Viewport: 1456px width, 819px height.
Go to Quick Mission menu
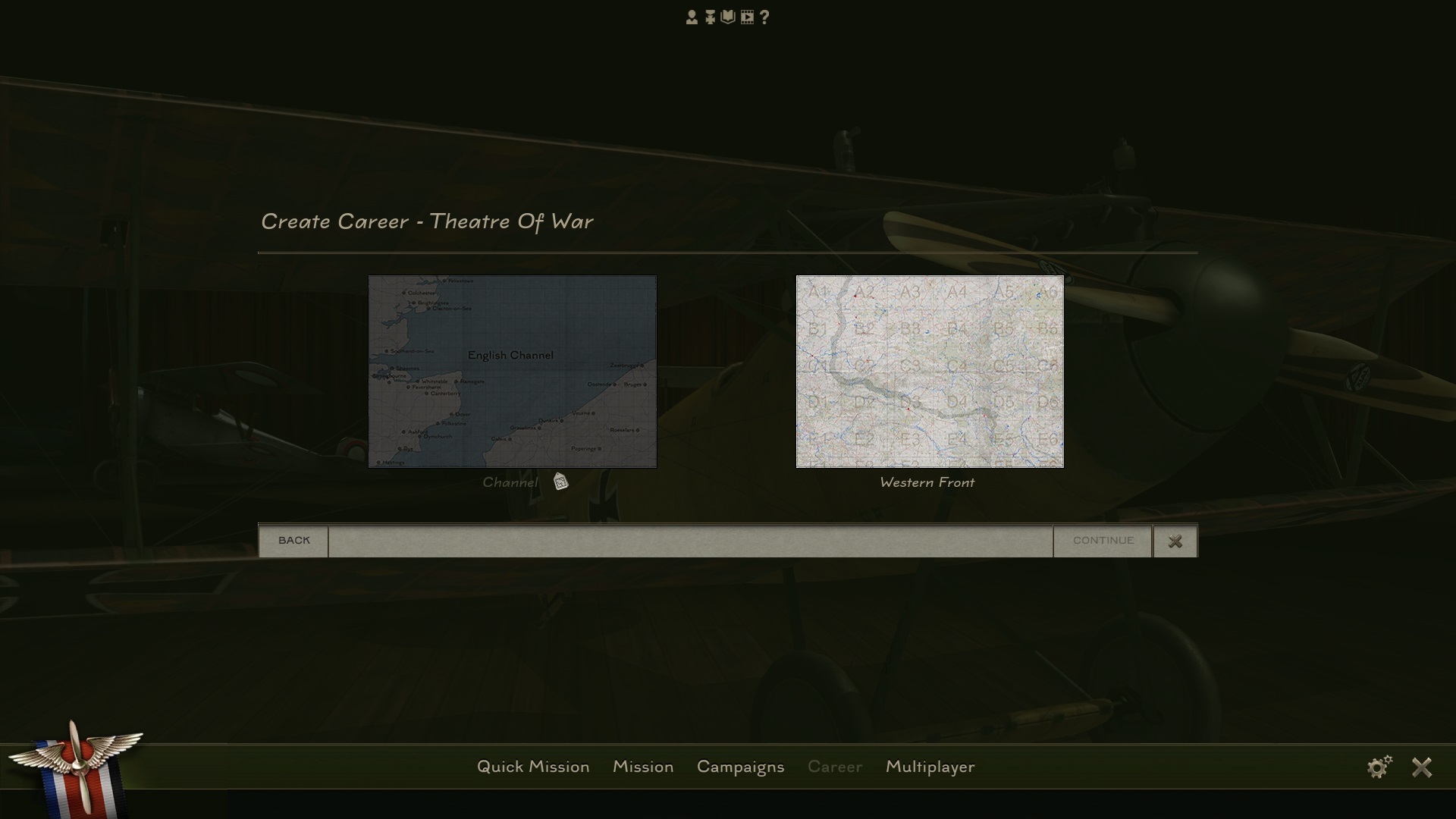point(532,767)
